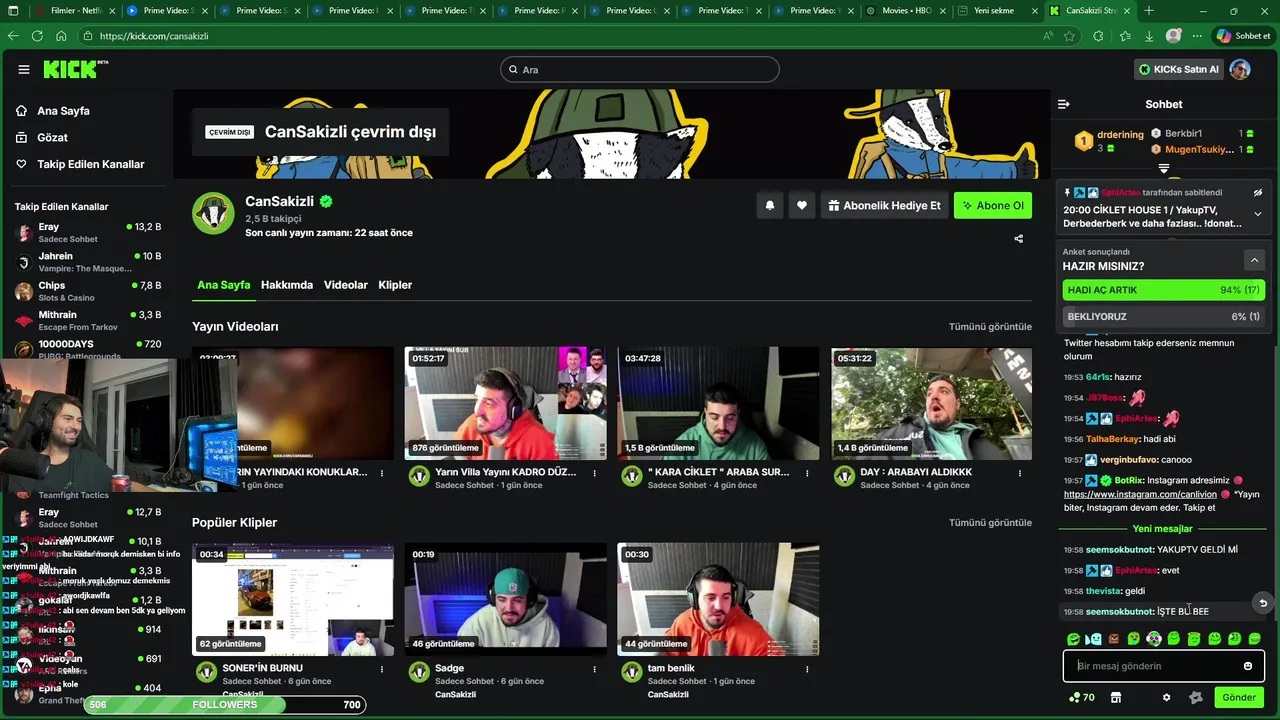Switch to the Videolar tab
Image resolution: width=1280 pixels, height=720 pixels.
(x=346, y=285)
